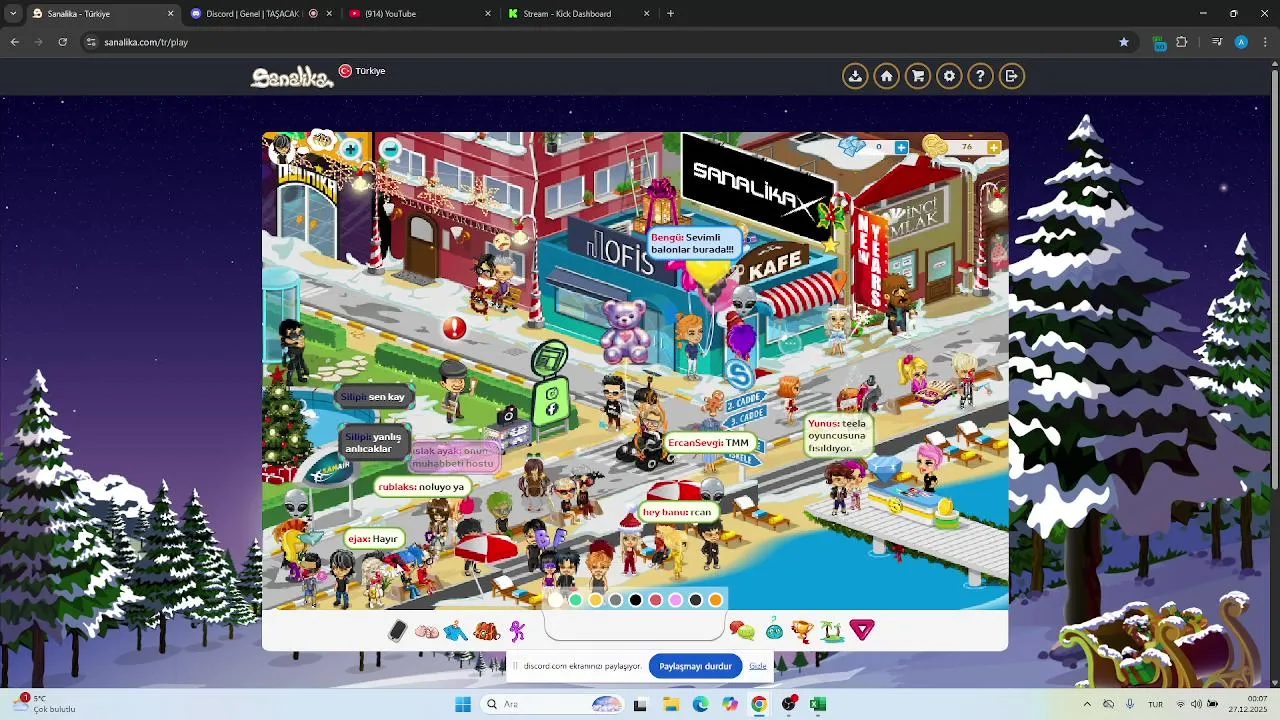Click the taskbar search box
1280x720 pixels.
coord(552,704)
